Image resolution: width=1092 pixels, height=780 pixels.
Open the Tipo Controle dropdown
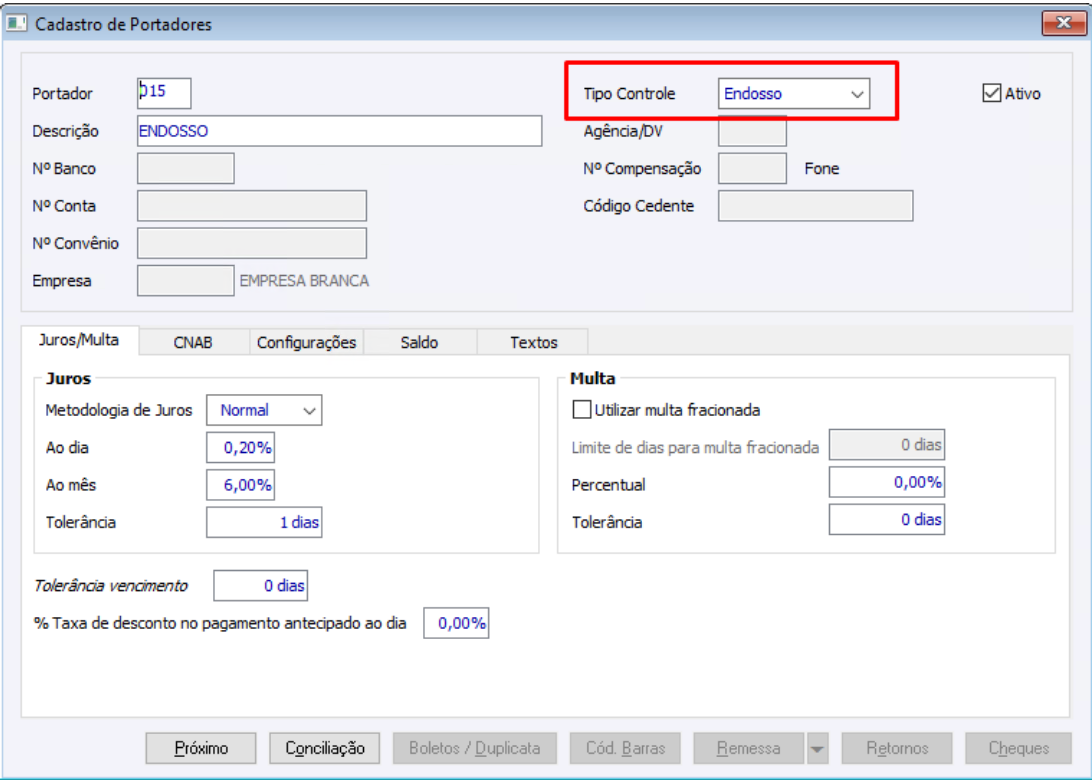click(794, 93)
